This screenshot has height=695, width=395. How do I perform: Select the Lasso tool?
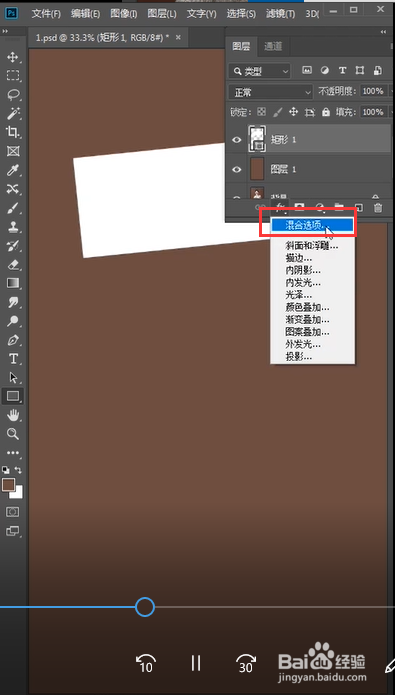coord(13,94)
